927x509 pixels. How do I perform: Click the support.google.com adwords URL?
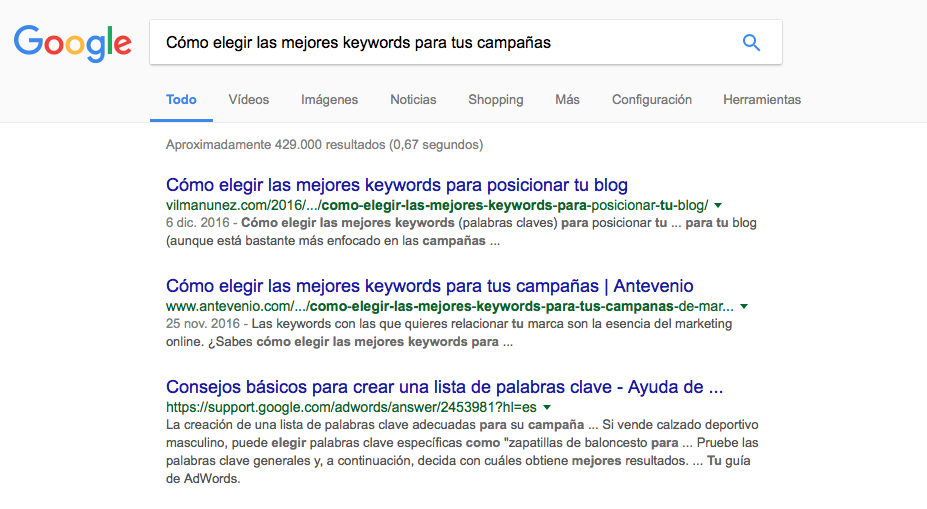351,407
